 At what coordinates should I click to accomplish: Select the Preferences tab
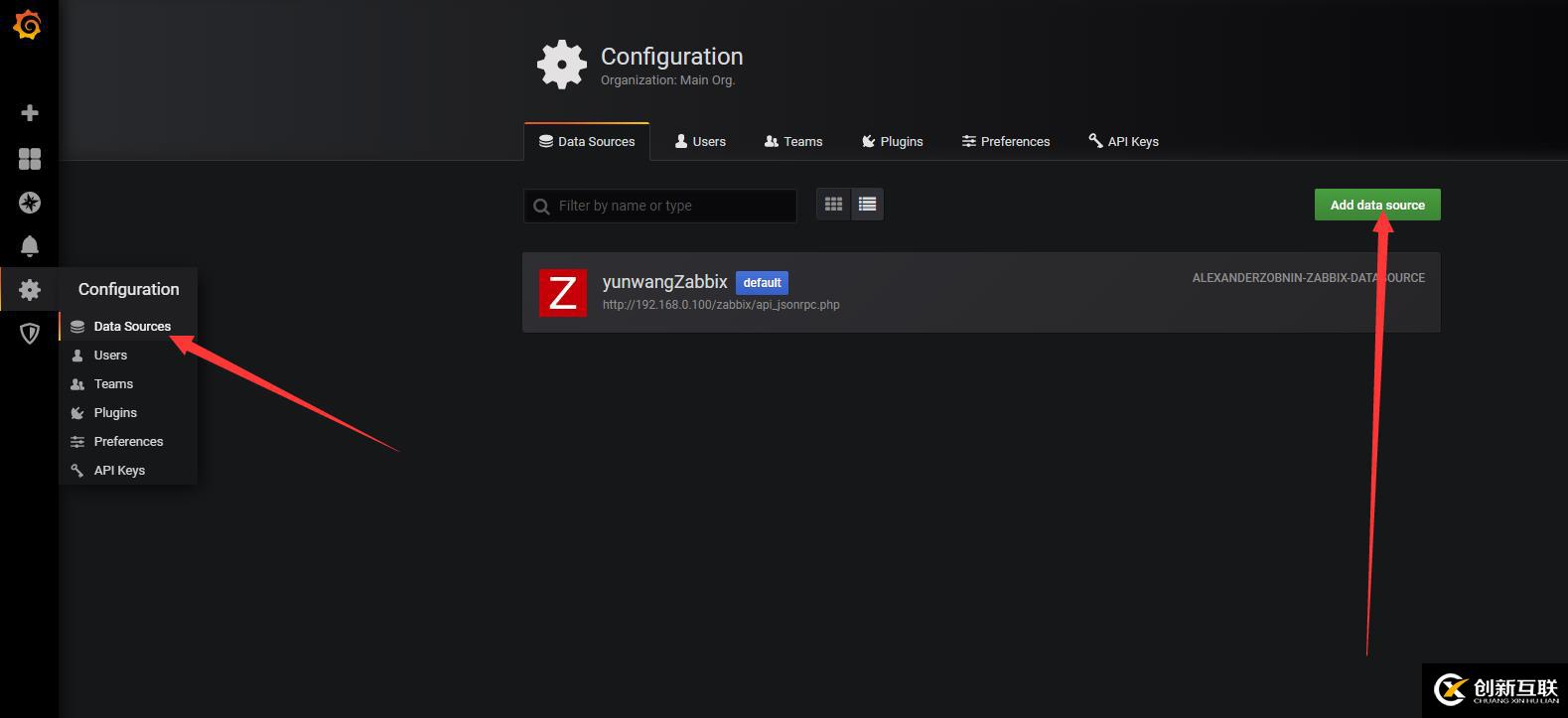[1006, 141]
